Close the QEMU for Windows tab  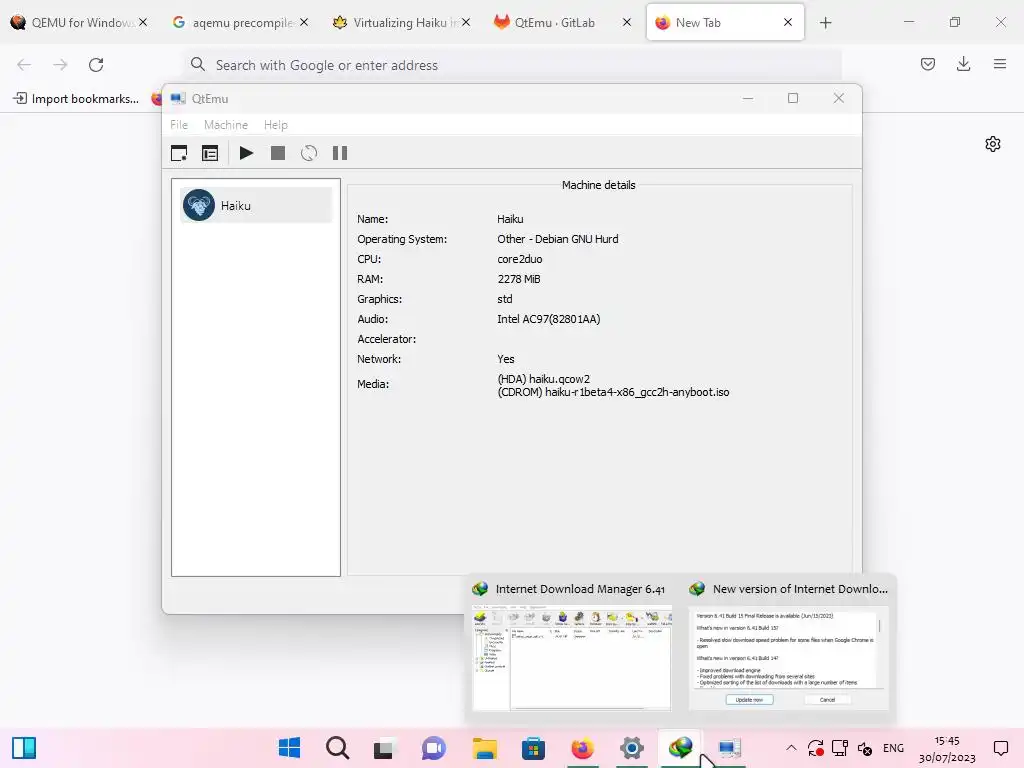(x=143, y=22)
